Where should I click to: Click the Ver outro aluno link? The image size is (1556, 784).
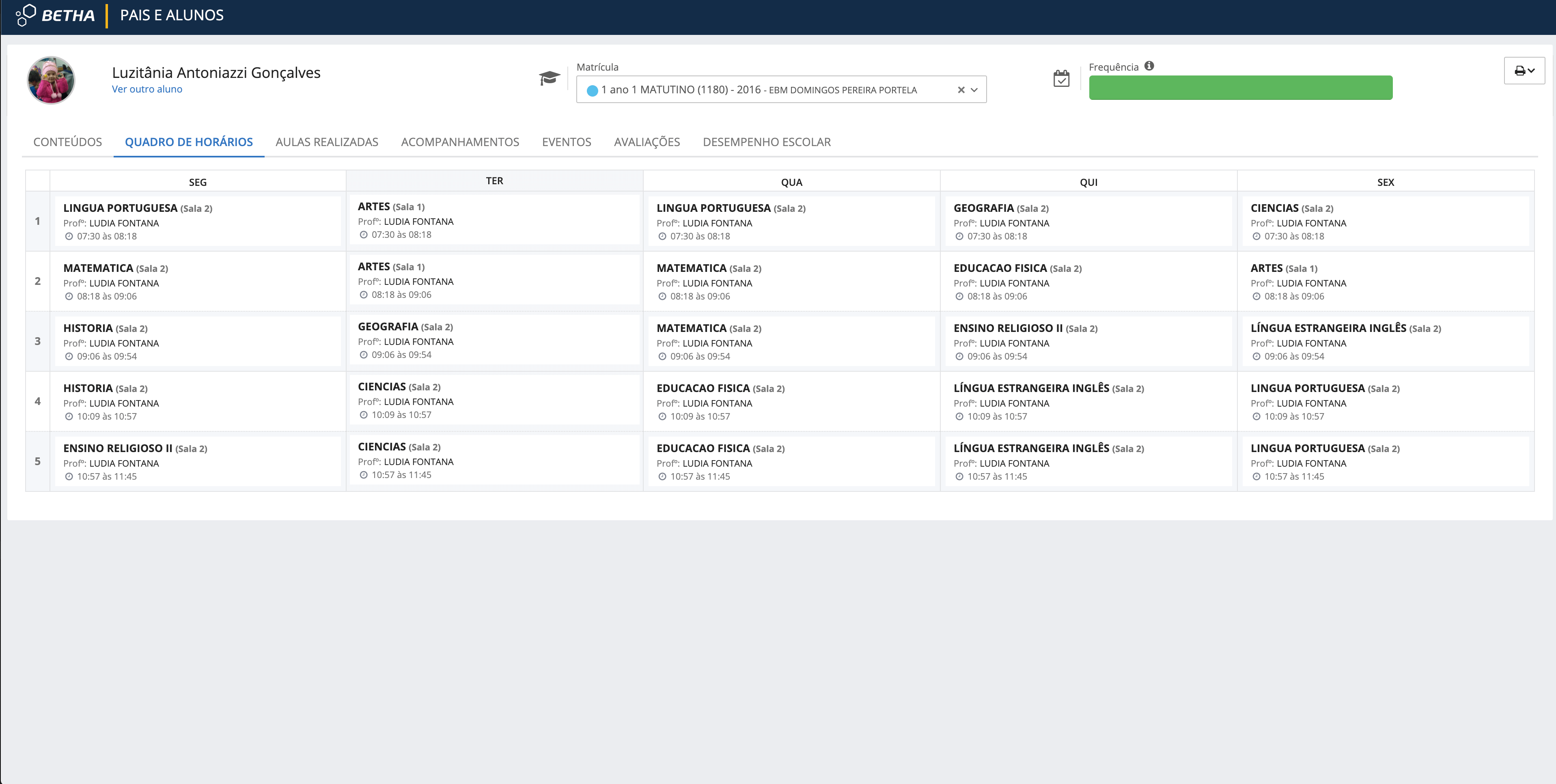click(x=147, y=89)
